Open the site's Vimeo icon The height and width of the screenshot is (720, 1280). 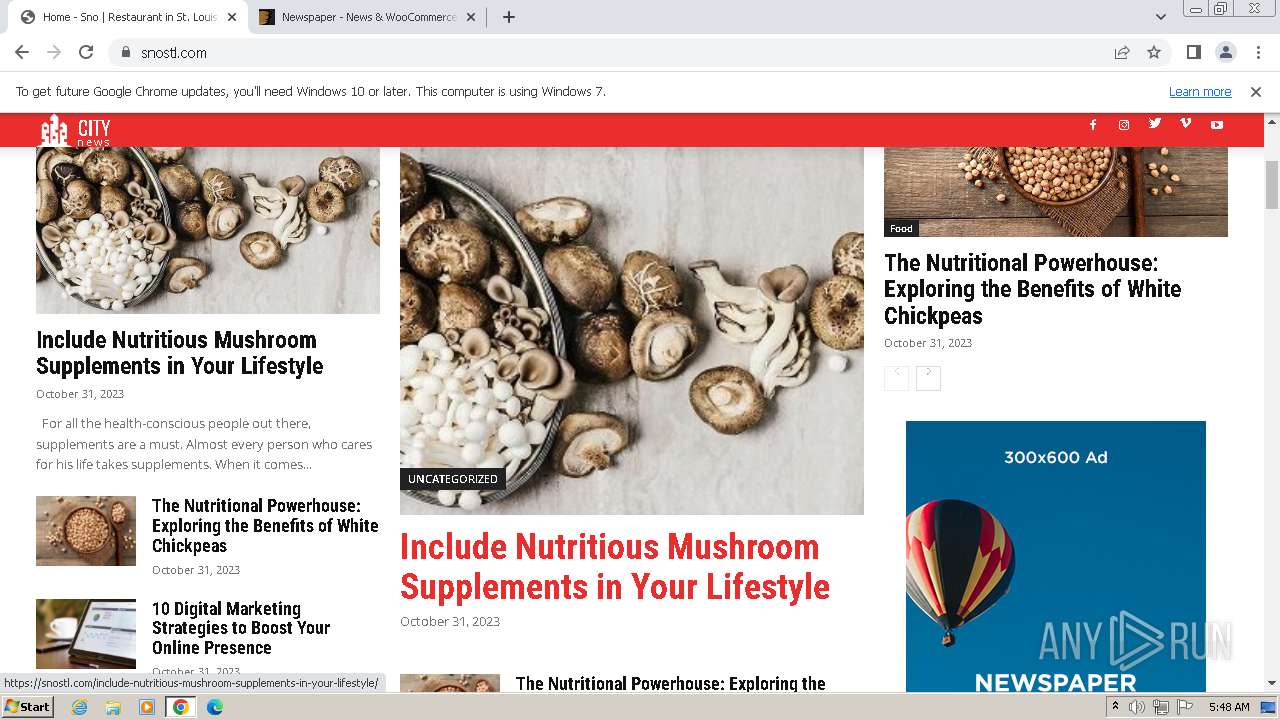[x=1186, y=124]
